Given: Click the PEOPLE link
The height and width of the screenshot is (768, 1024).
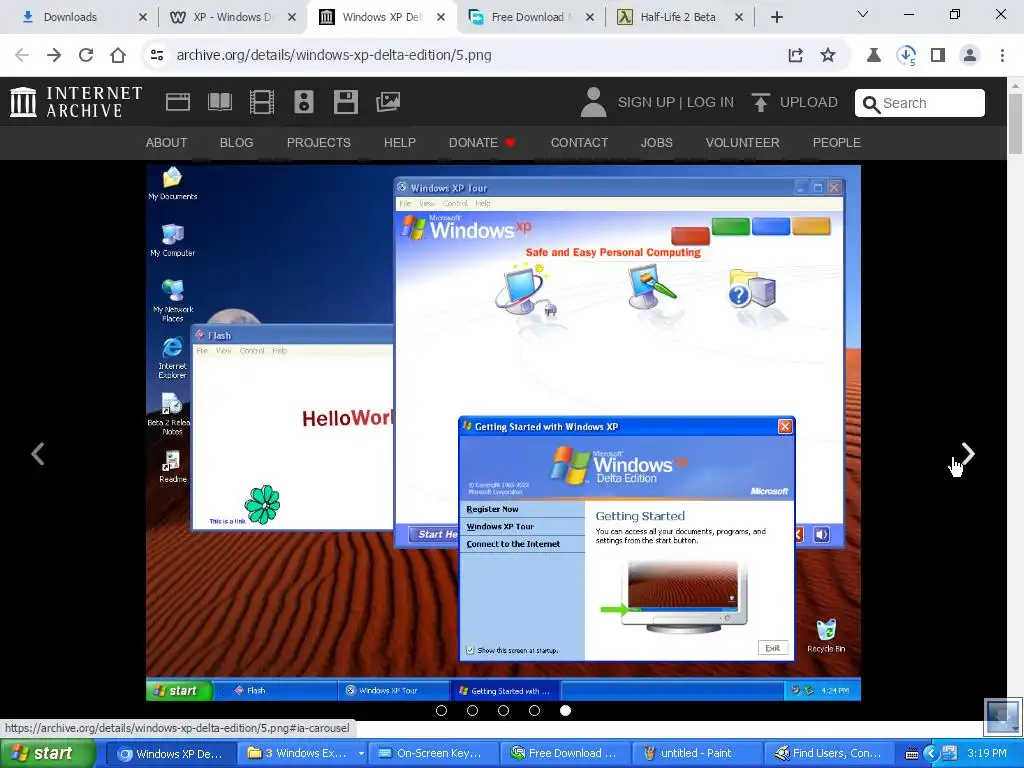Looking at the screenshot, I should (x=837, y=142).
